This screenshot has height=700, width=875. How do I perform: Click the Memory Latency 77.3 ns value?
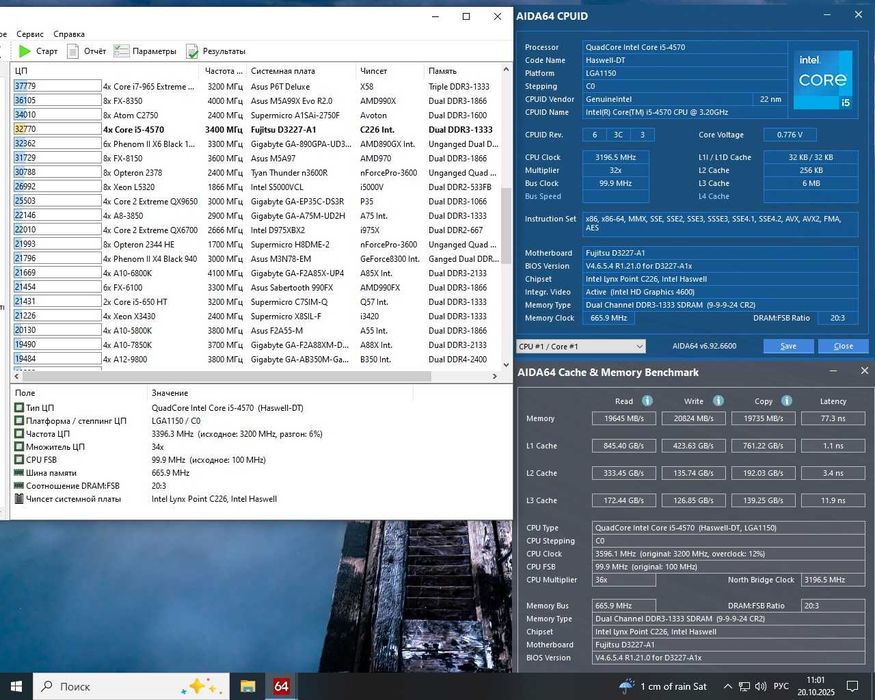click(833, 418)
